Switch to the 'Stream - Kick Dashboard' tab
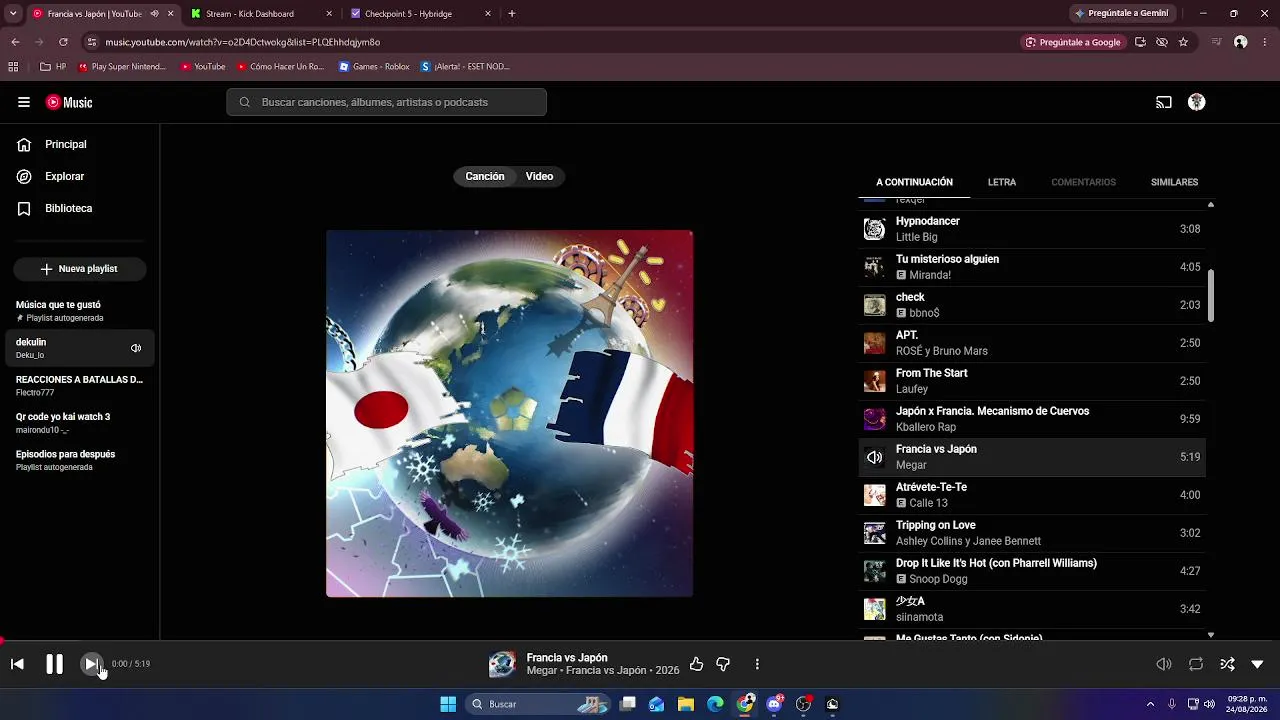The width and height of the screenshot is (1280, 720). (262, 14)
